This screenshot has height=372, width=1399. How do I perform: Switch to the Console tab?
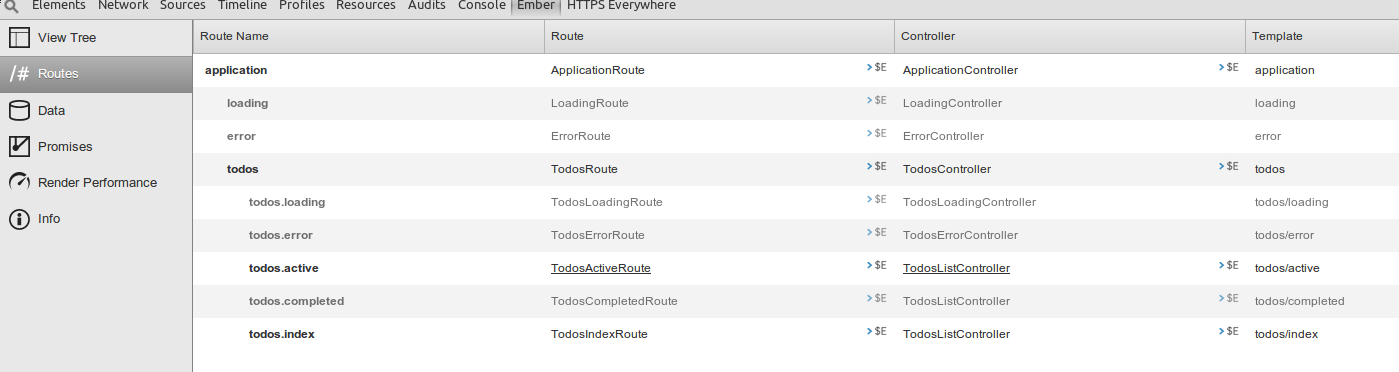click(481, 5)
